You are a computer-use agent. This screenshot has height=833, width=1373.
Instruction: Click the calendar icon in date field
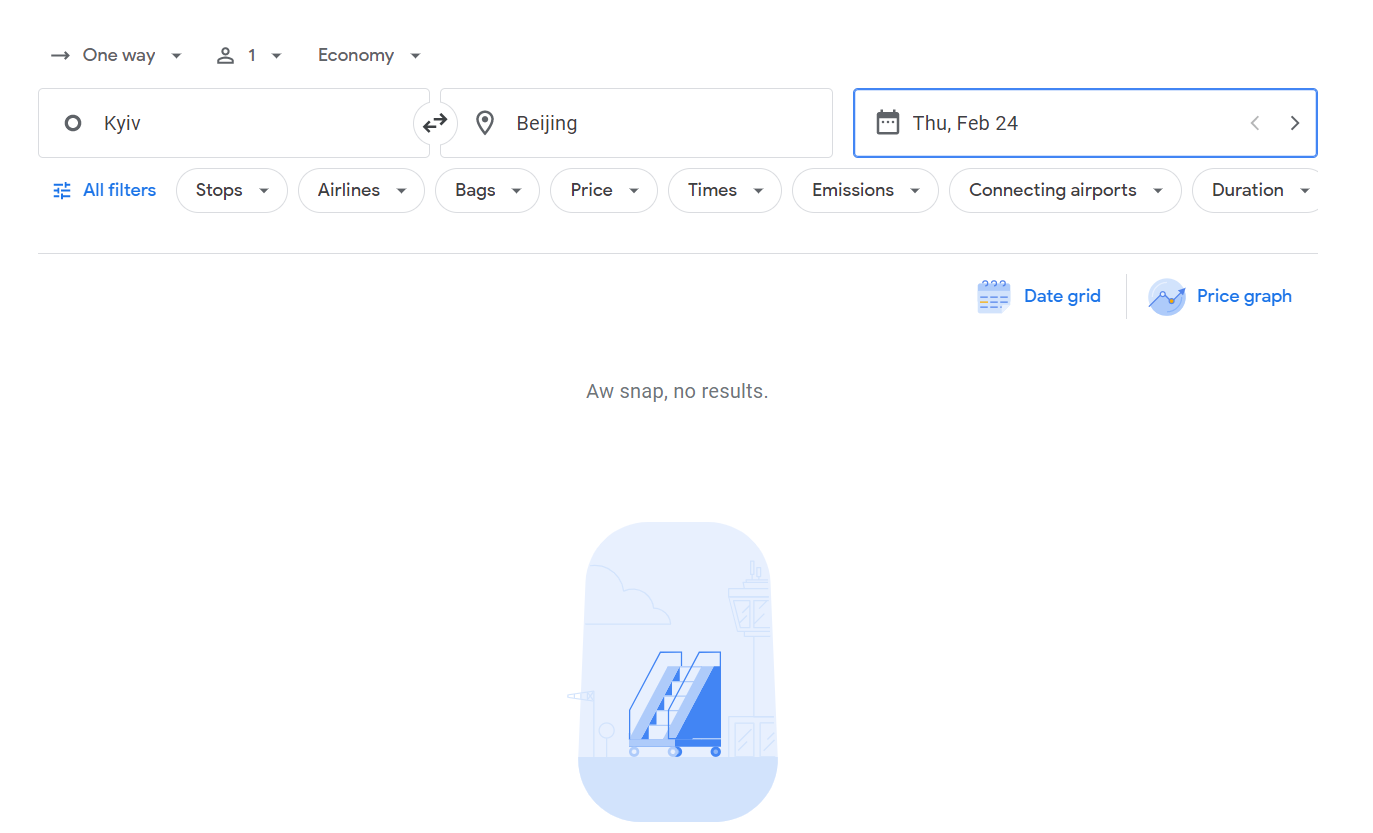click(x=887, y=123)
